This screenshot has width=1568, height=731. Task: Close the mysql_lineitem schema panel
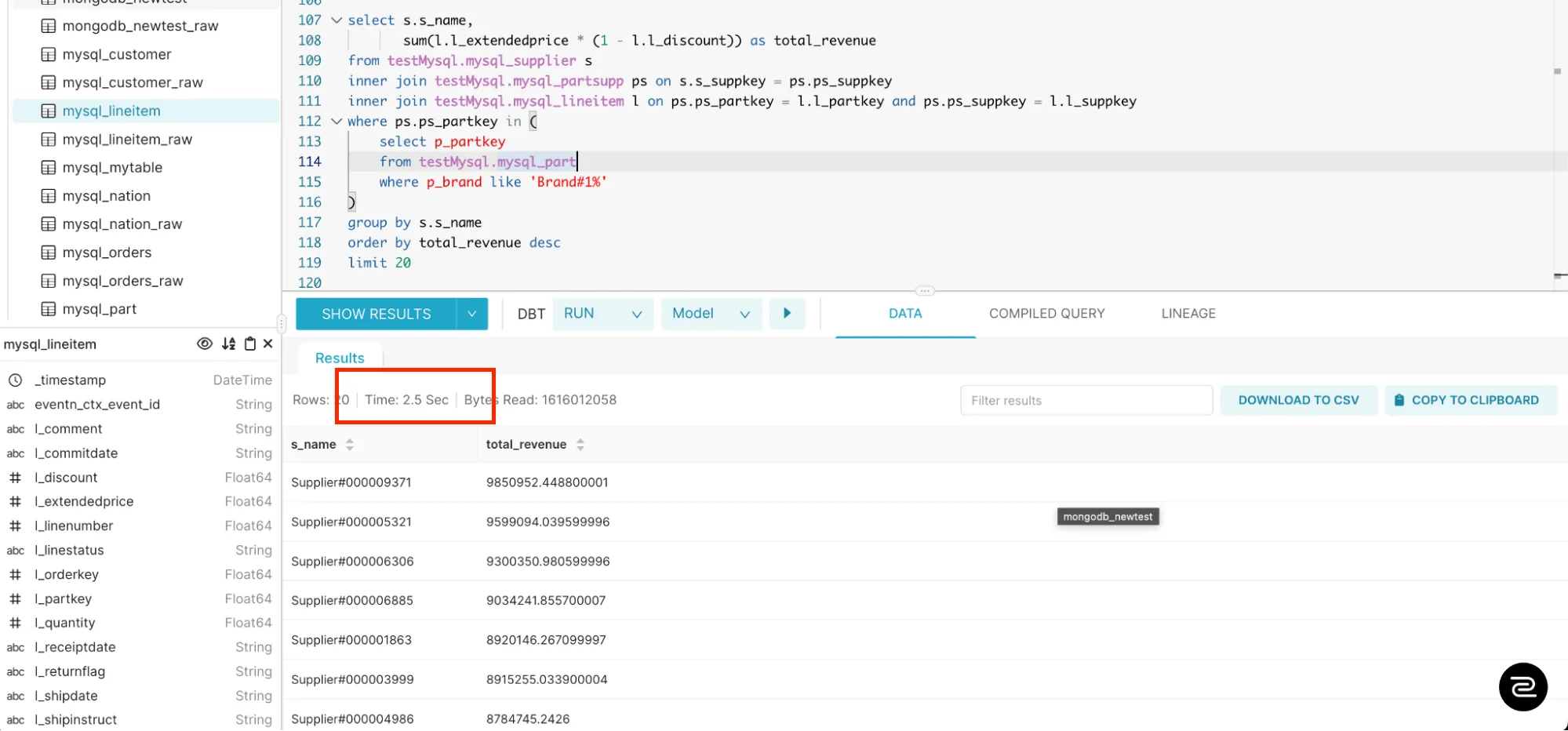[x=268, y=344]
